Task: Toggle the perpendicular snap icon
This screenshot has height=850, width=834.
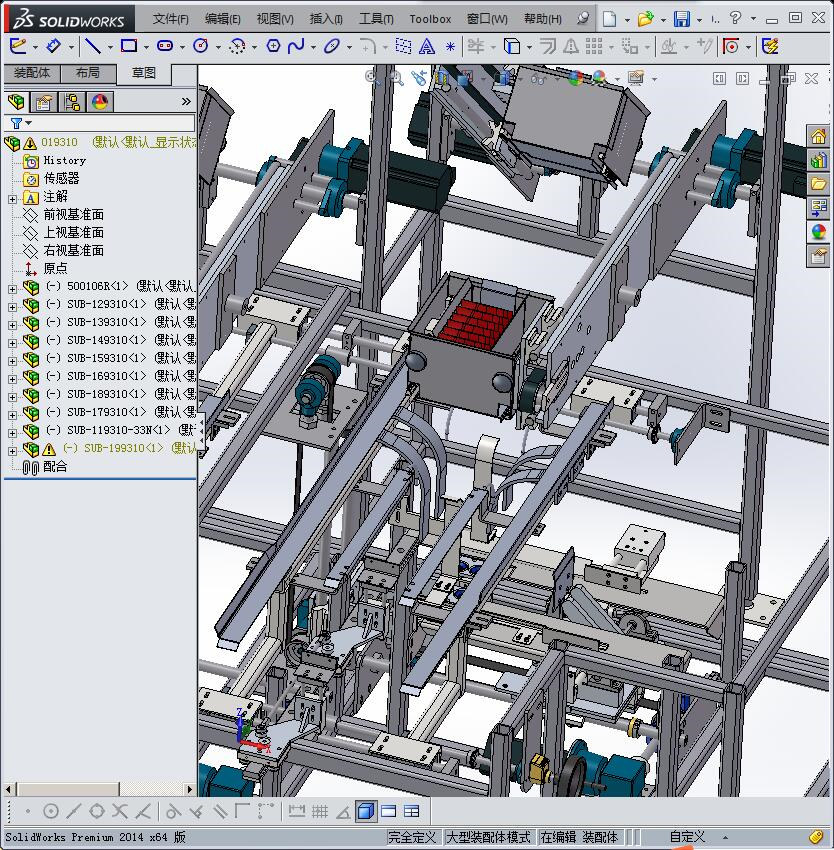Action: click(196, 812)
